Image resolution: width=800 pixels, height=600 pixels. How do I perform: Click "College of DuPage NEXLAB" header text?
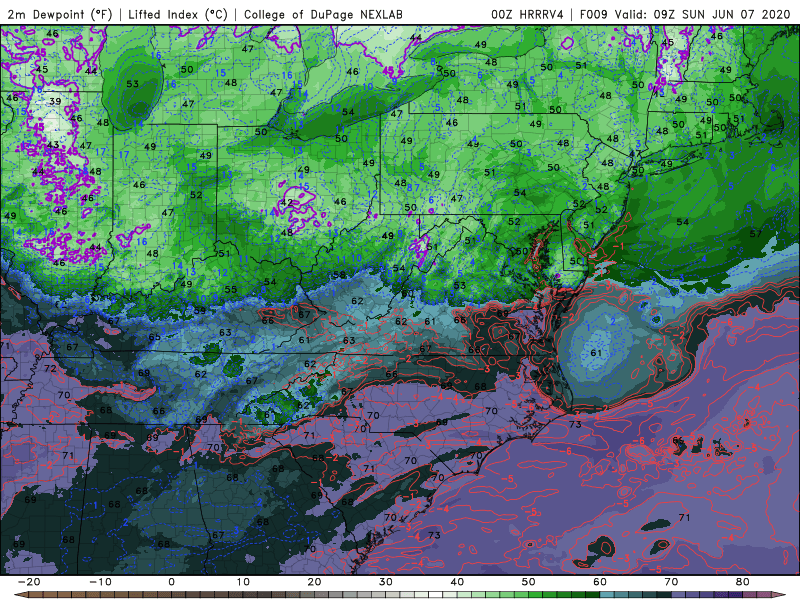click(323, 14)
